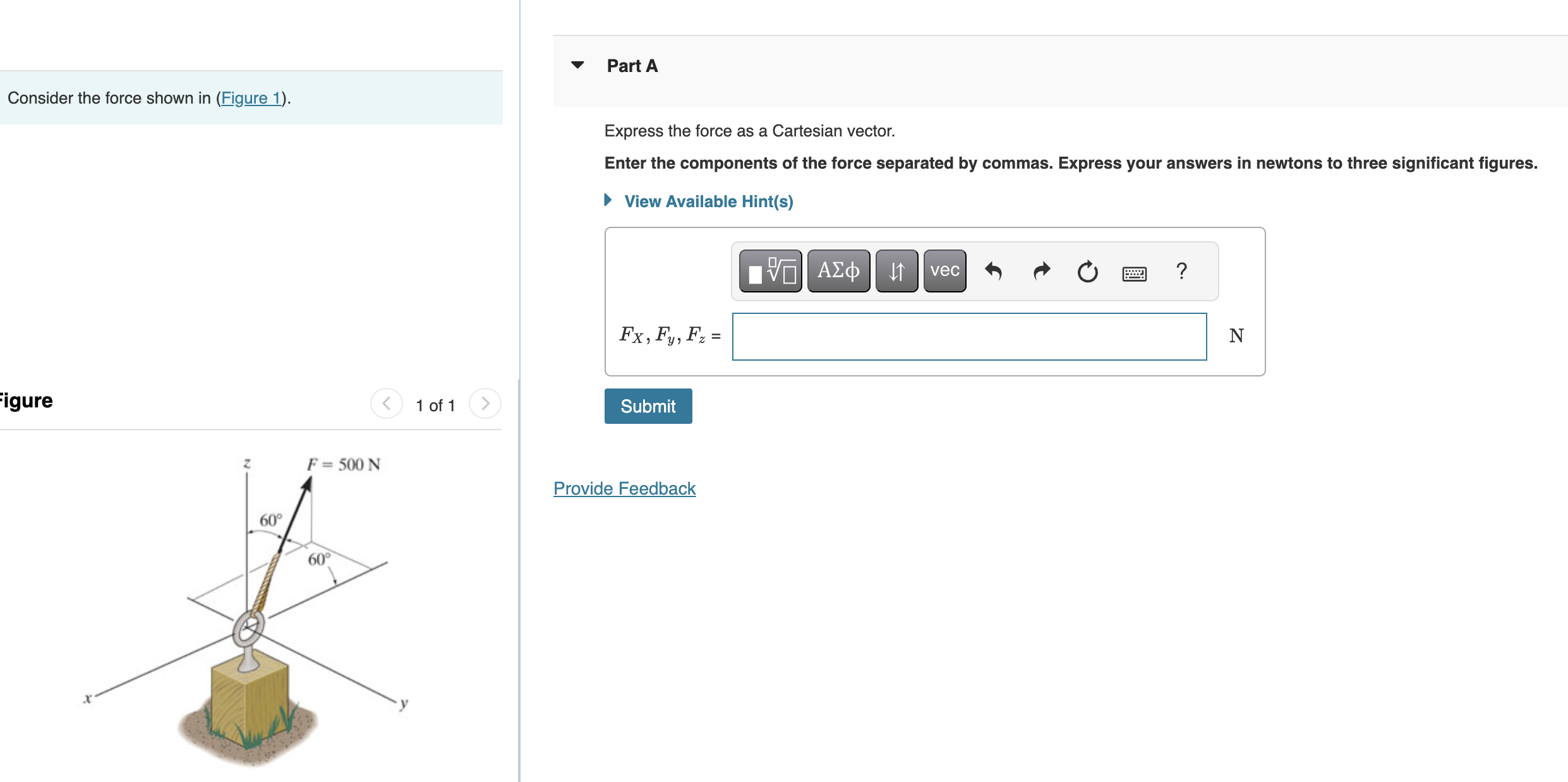Open help question mark in toolbar
Image resolution: width=1568 pixels, height=782 pixels.
[1181, 271]
